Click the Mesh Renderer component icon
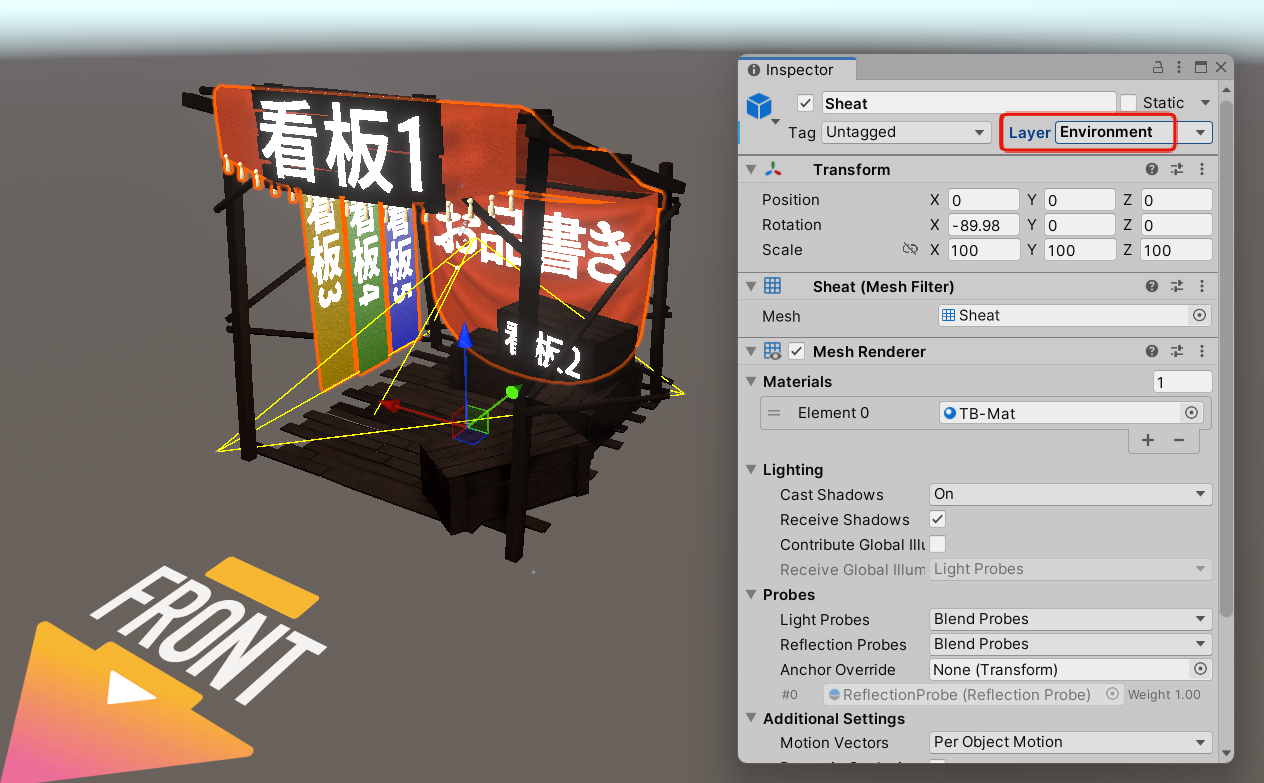The width and height of the screenshot is (1264, 783). tap(773, 352)
